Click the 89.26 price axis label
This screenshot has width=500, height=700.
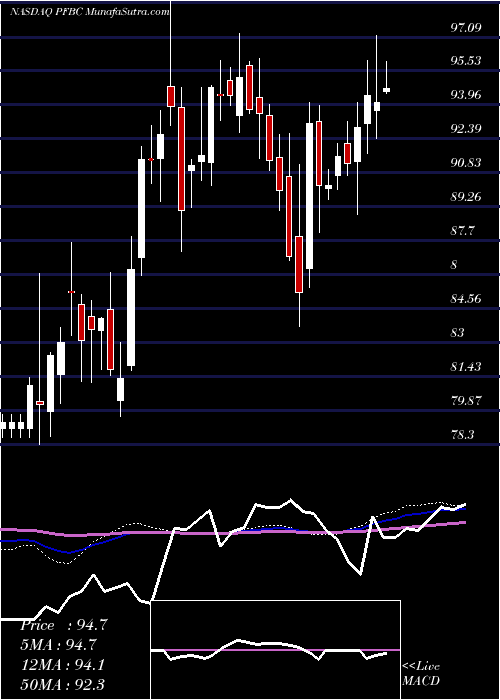coord(466,196)
